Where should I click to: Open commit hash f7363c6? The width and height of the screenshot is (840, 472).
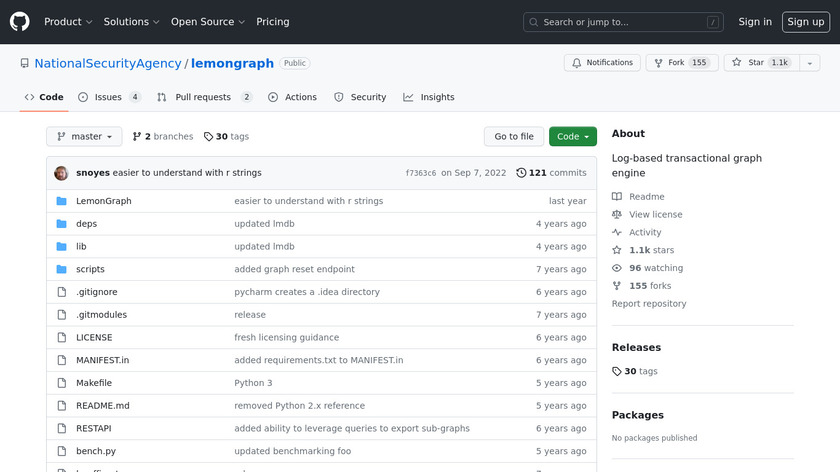point(421,173)
